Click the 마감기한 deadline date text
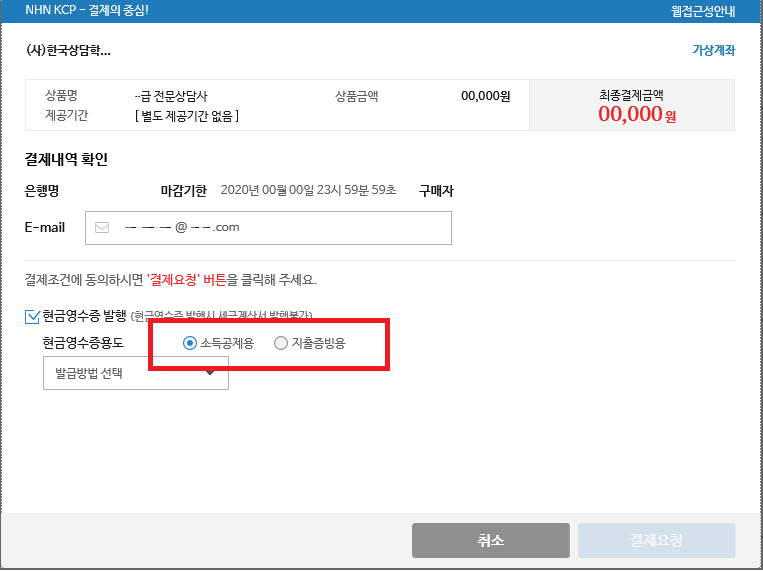763x571 pixels. [308, 190]
